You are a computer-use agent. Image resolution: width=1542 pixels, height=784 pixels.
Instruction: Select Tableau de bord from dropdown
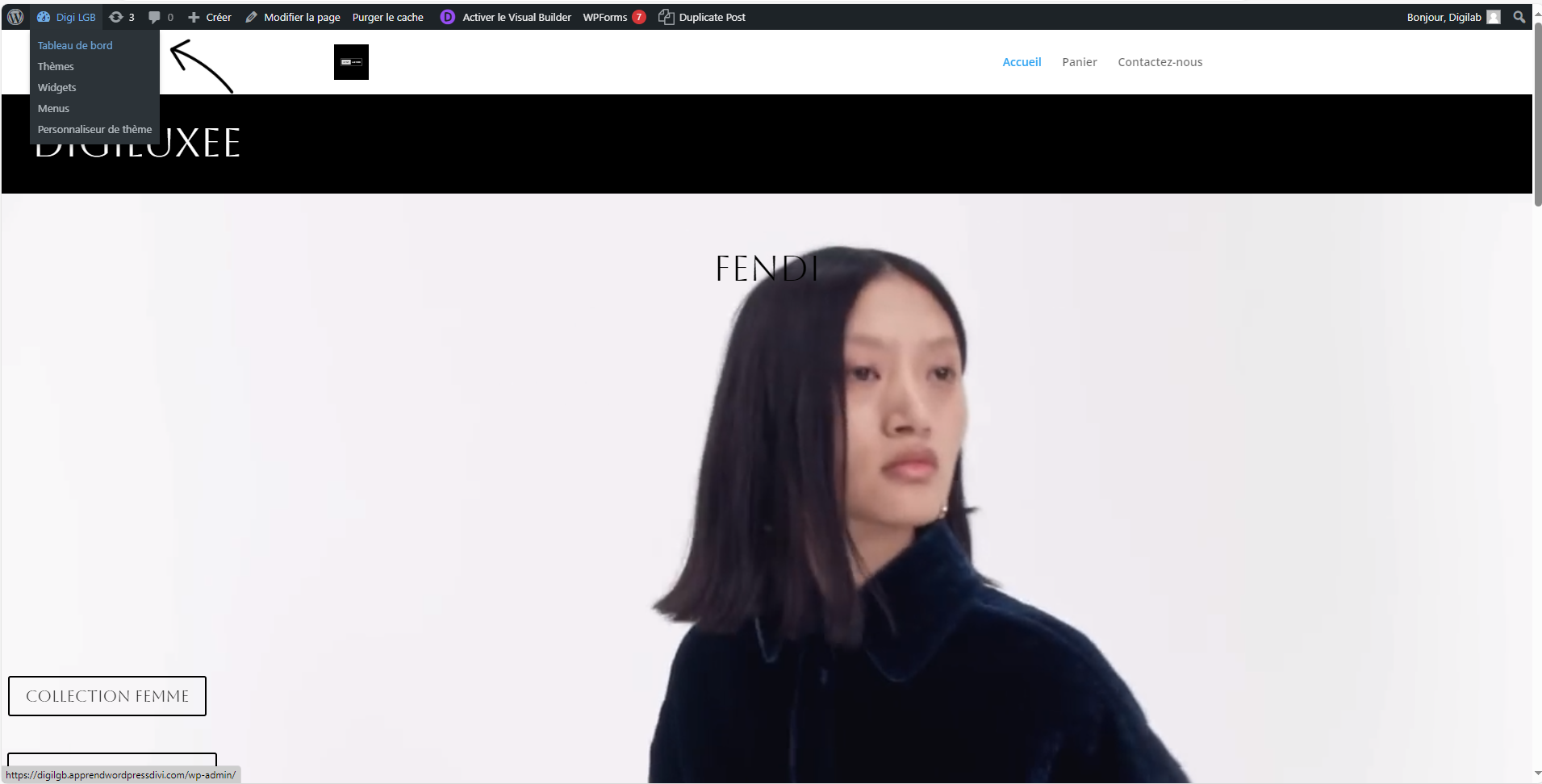click(75, 46)
